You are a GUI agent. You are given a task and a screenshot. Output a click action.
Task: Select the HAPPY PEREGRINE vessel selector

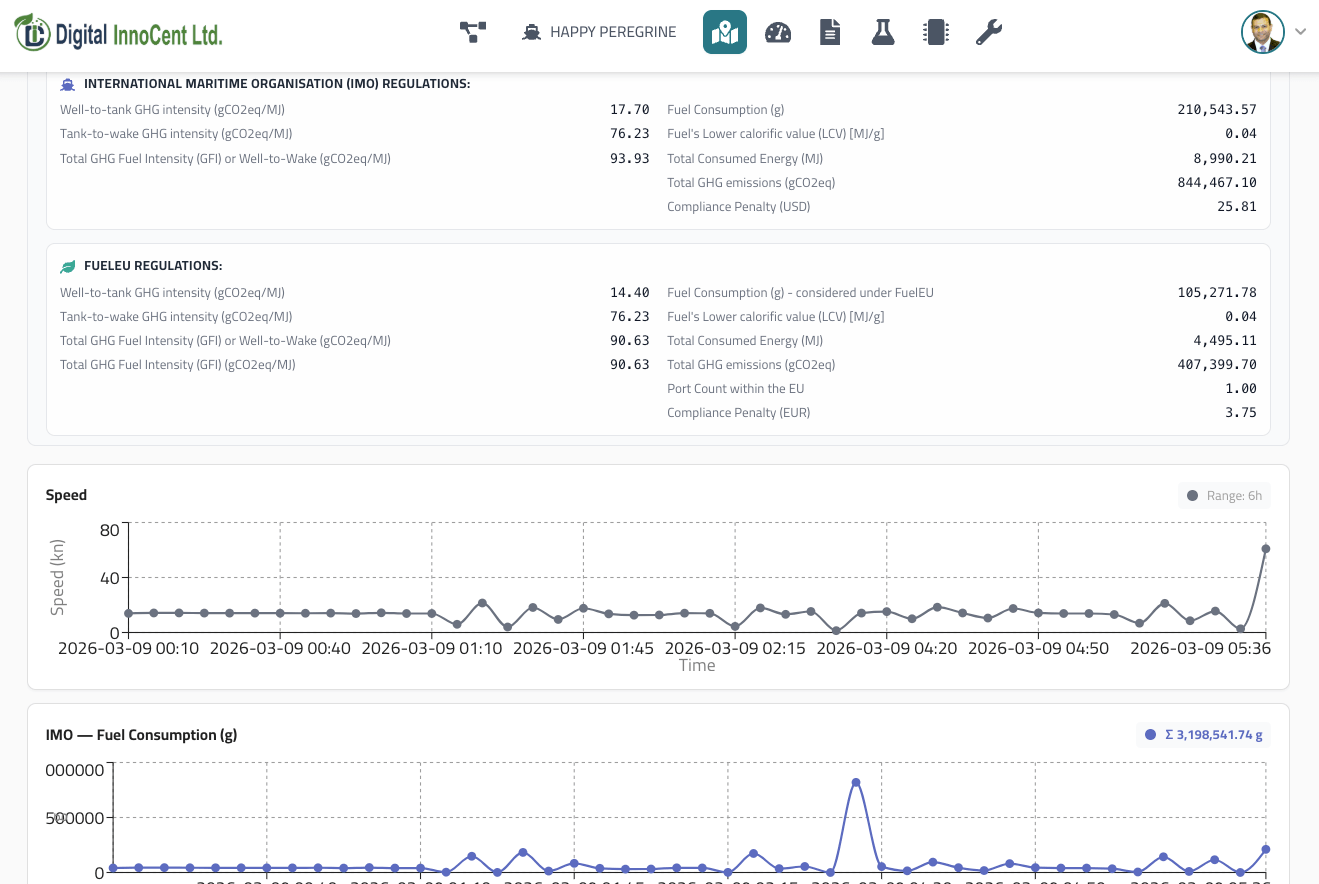coord(599,32)
